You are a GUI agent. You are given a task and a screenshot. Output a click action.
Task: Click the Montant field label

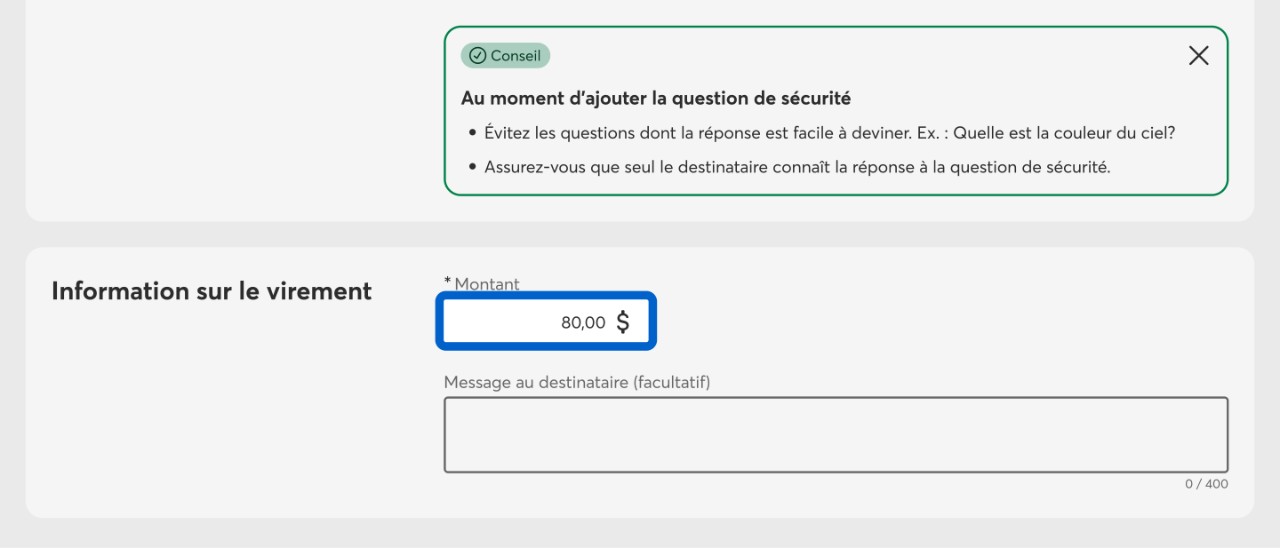487,284
